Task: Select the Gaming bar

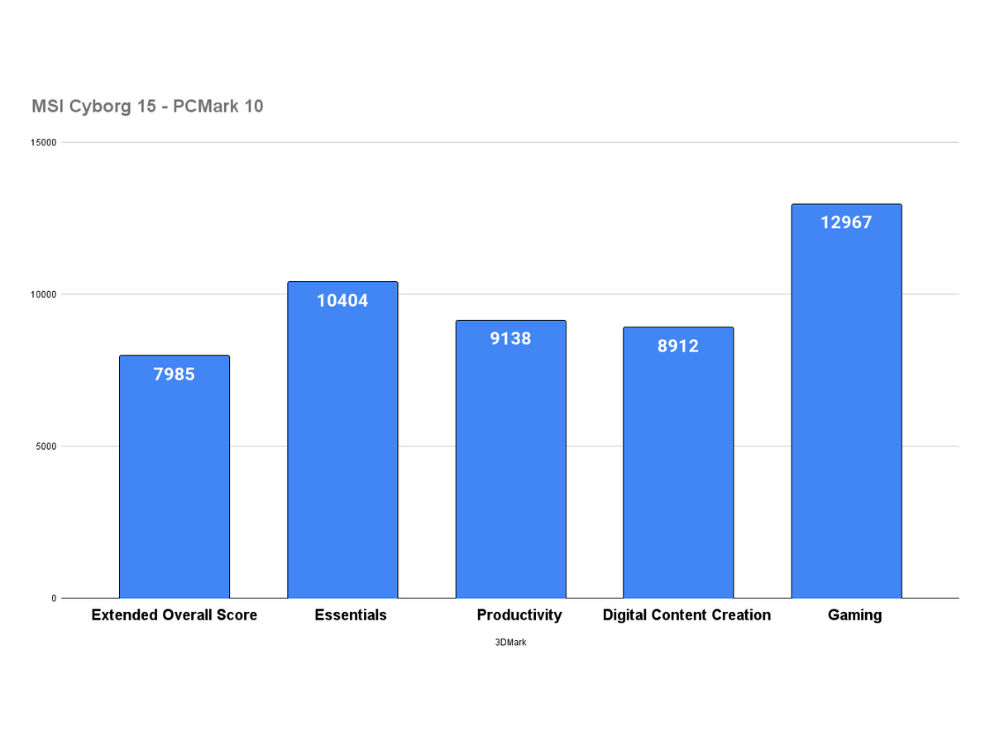Action: (x=847, y=401)
